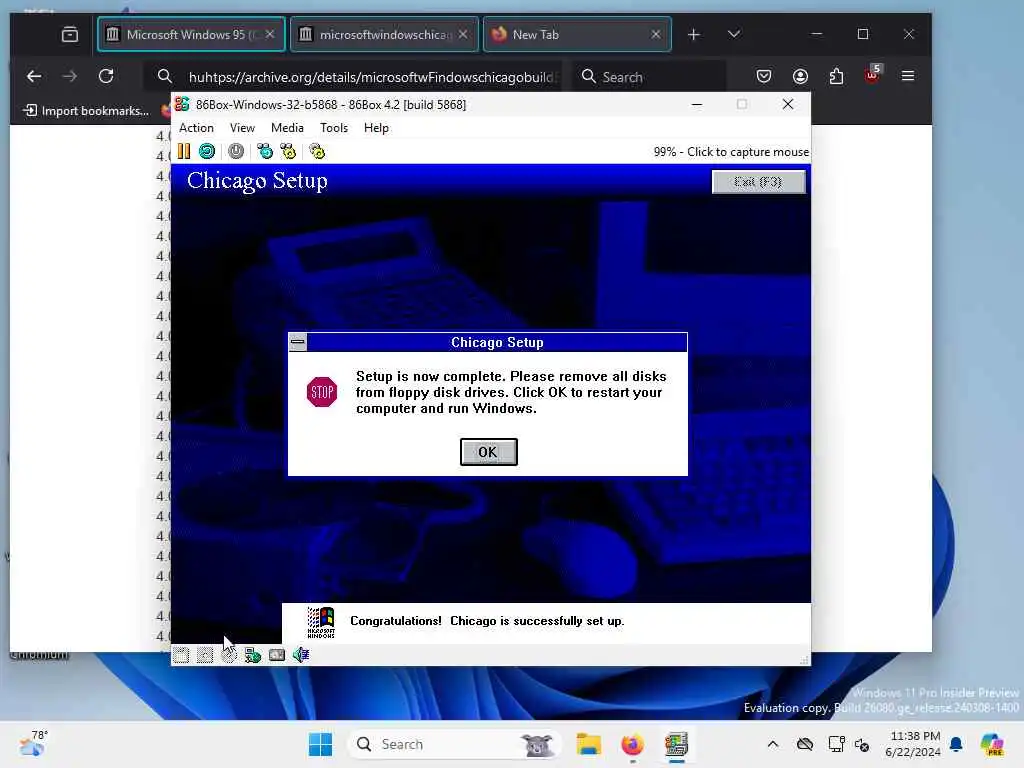
Task: Click the CD-ROM drive status icon
Action: pos(229,655)
